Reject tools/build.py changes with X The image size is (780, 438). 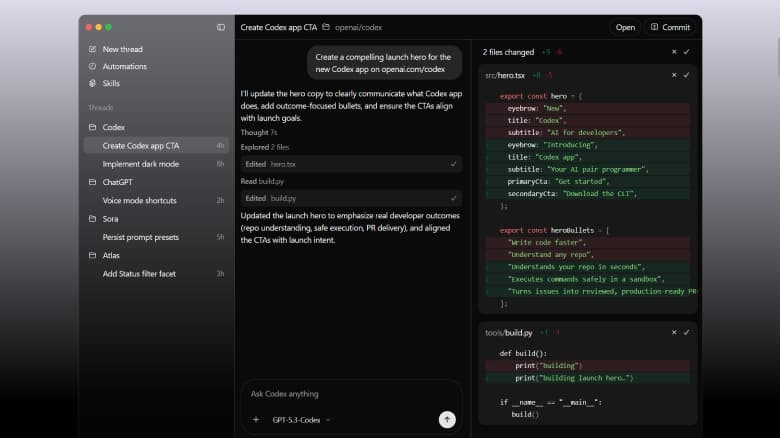tap(674, 332)
